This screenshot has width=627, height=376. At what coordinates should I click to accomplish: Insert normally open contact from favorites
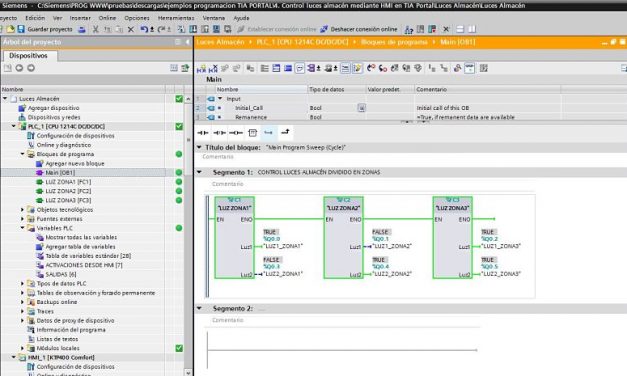[x=203, y=132]
